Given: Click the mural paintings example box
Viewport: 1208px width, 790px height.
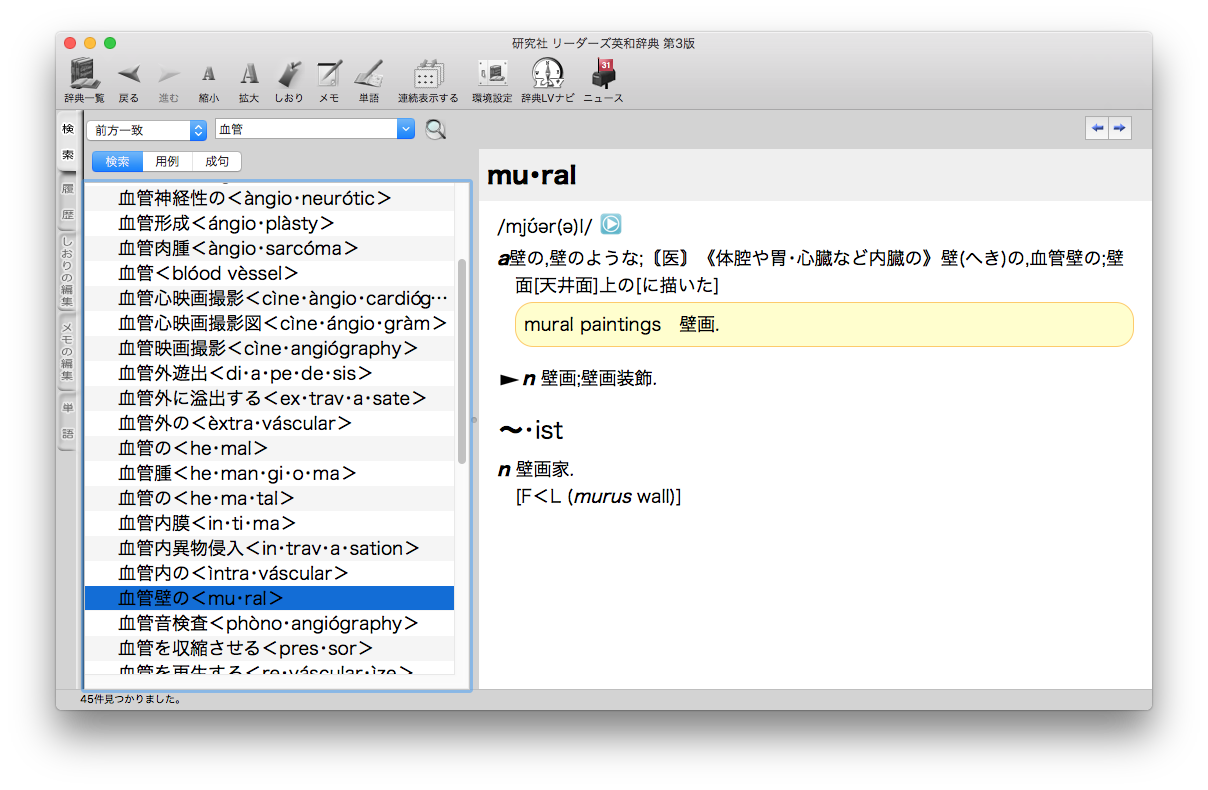Looking at the screenshot, I should (x=824, y=325).
